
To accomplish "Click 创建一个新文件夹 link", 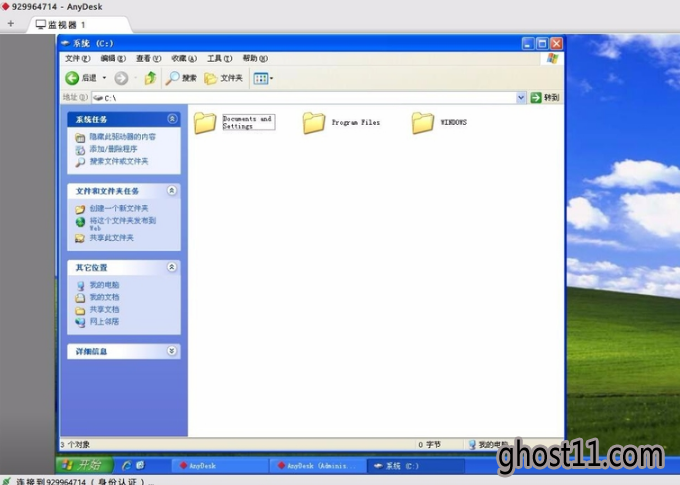I will click(119, 208).
